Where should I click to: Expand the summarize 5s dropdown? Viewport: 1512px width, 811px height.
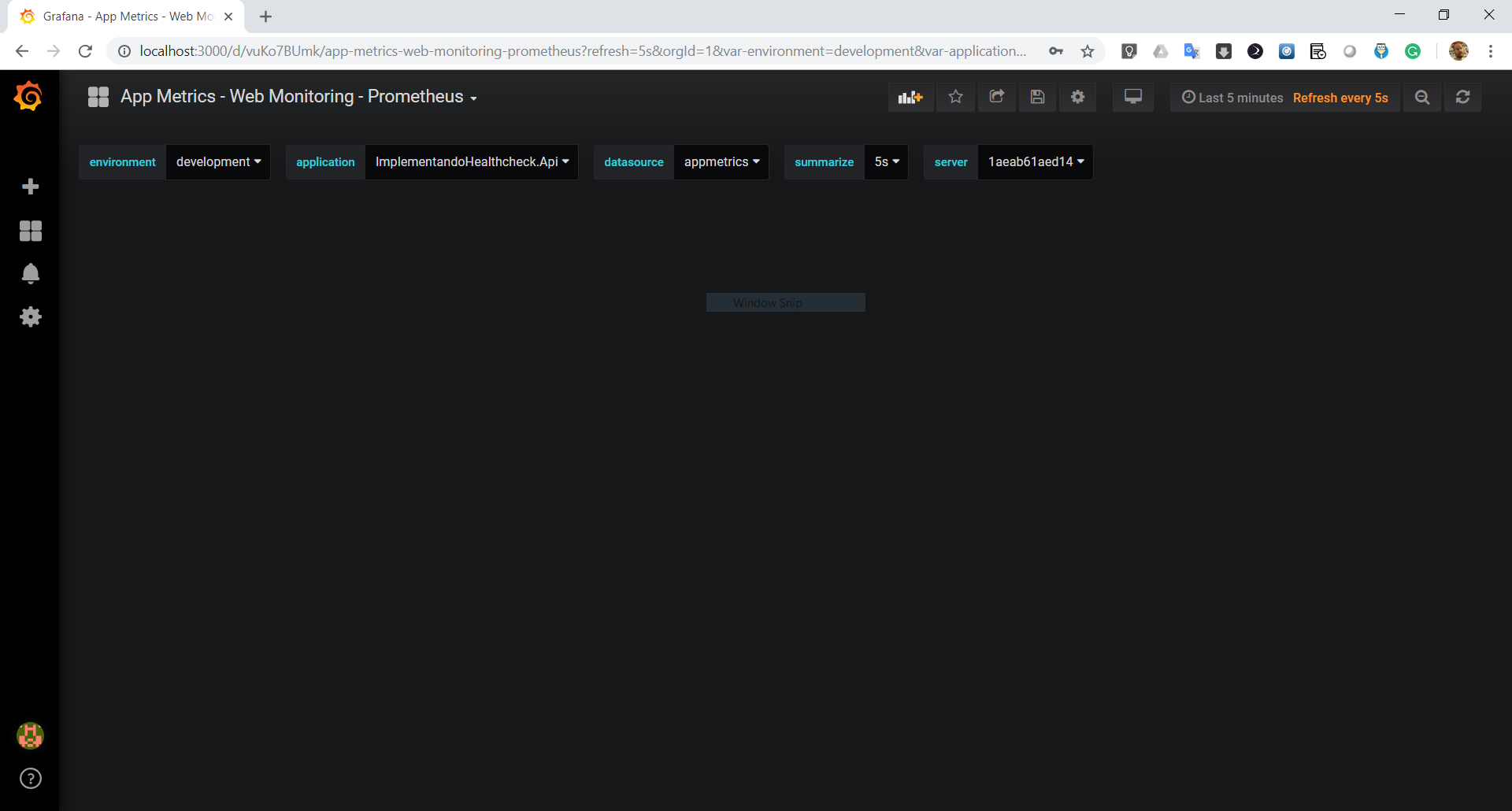[886, 161]
